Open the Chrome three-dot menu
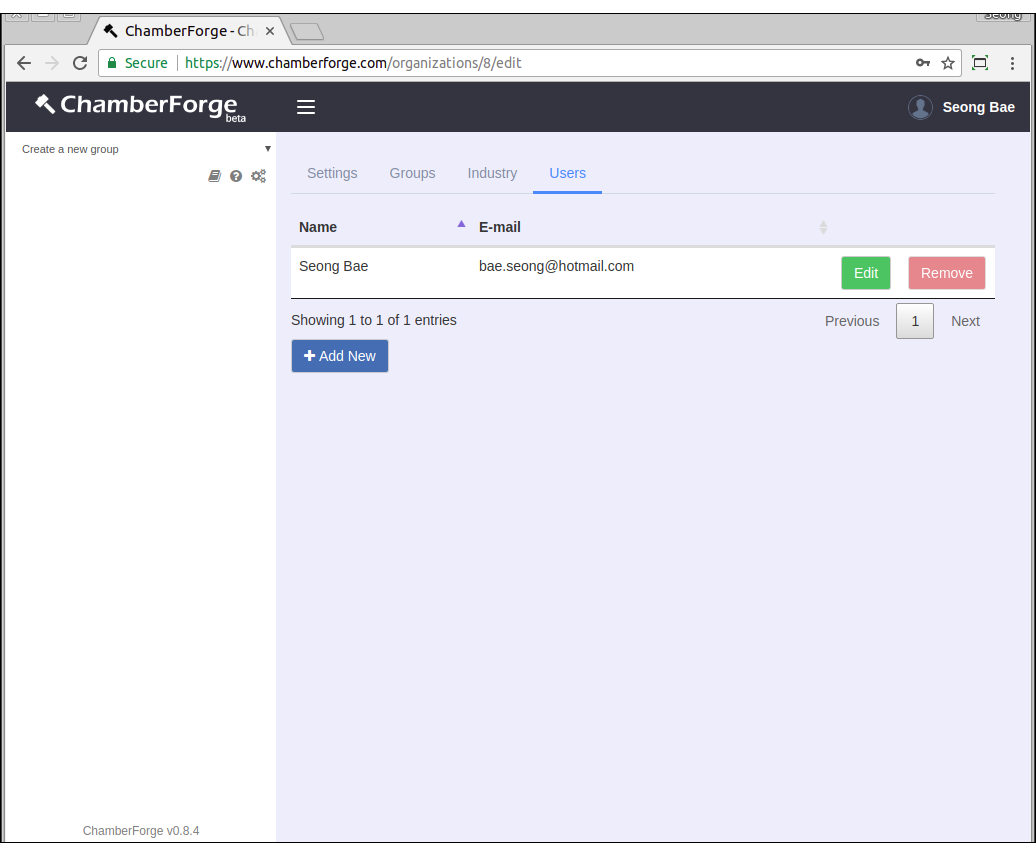1036x856 pixels. (x=1012, y=63)
